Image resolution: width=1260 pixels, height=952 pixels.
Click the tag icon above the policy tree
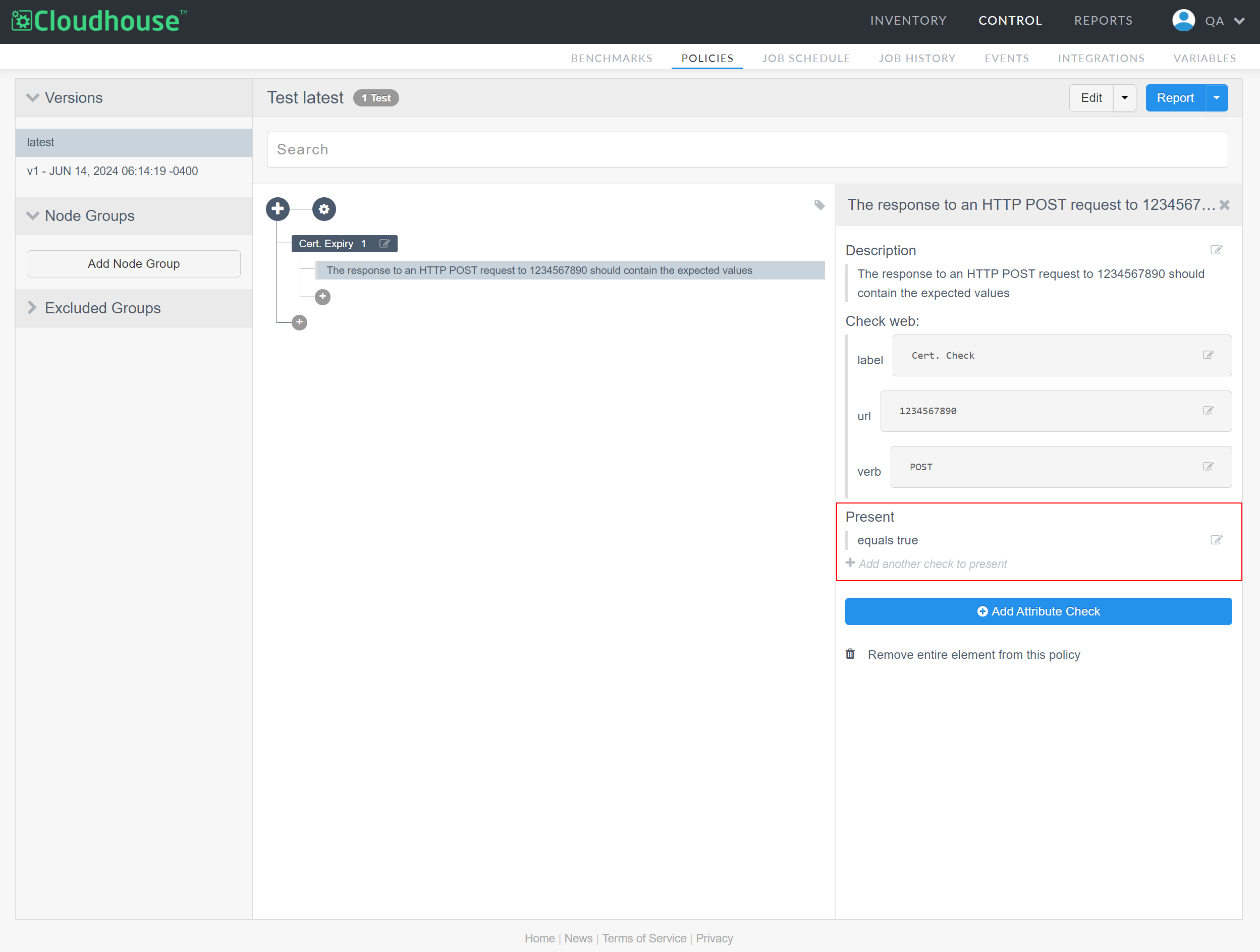(819, 205)
